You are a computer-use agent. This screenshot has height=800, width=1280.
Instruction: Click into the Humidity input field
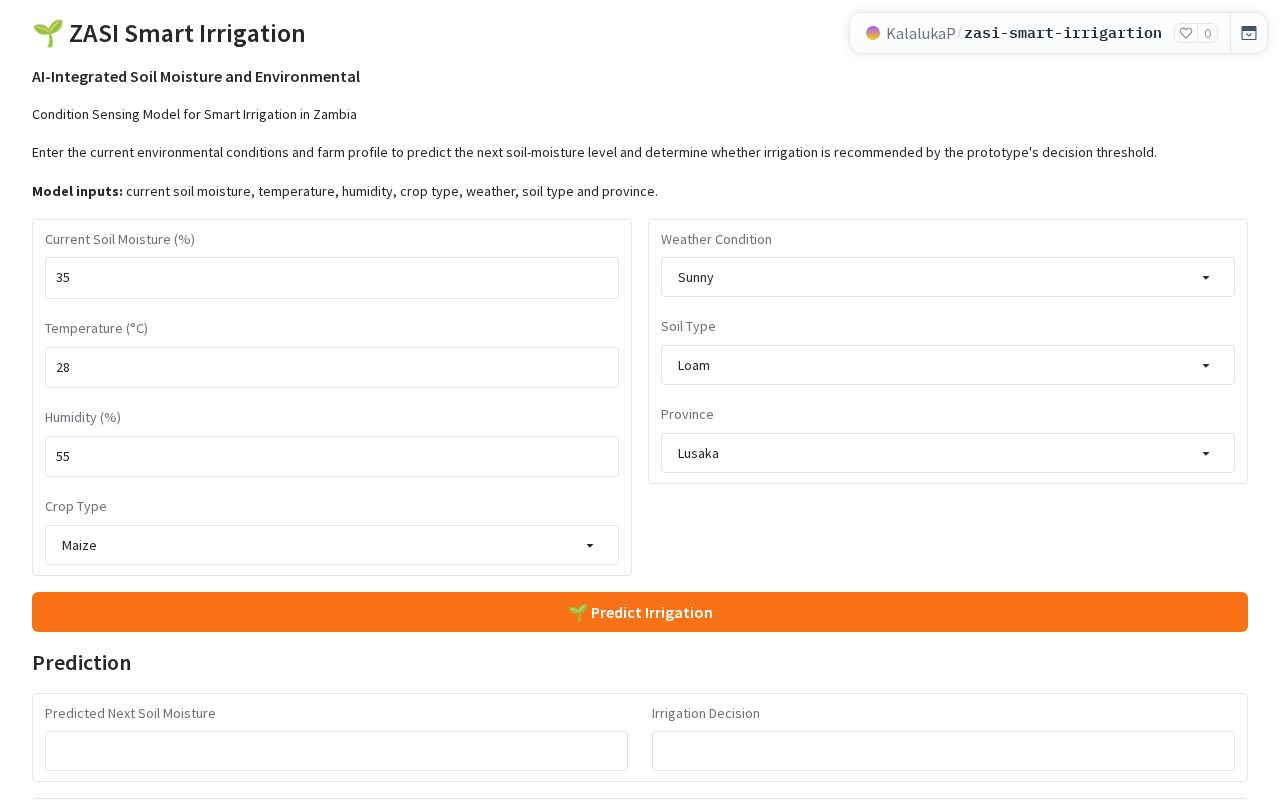(332, 456)
